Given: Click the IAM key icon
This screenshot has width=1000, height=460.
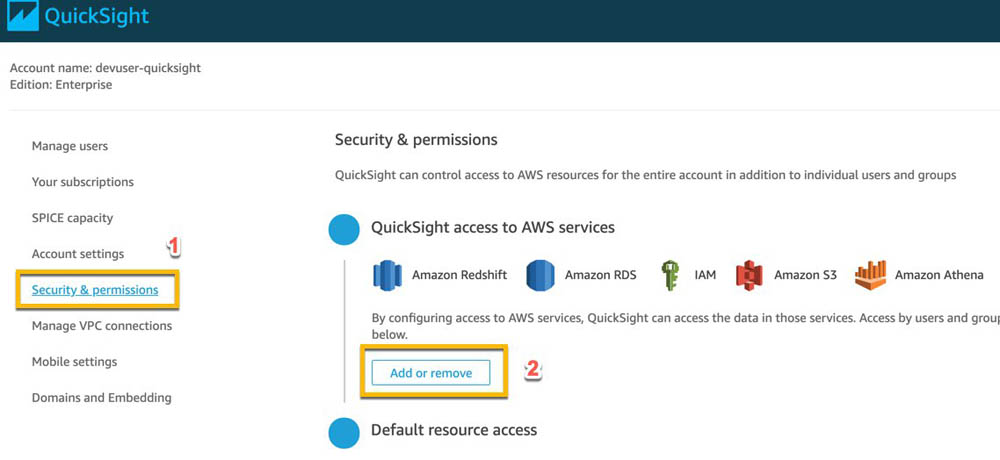Looking at the screenshot, I should (x=670, y=275).
